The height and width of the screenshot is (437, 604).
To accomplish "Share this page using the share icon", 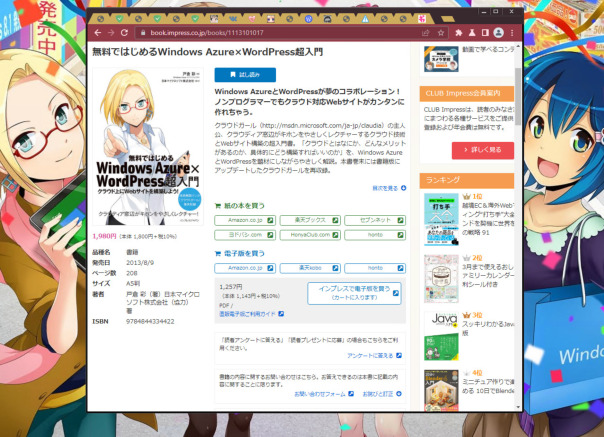I will click(x=426, y=33).
